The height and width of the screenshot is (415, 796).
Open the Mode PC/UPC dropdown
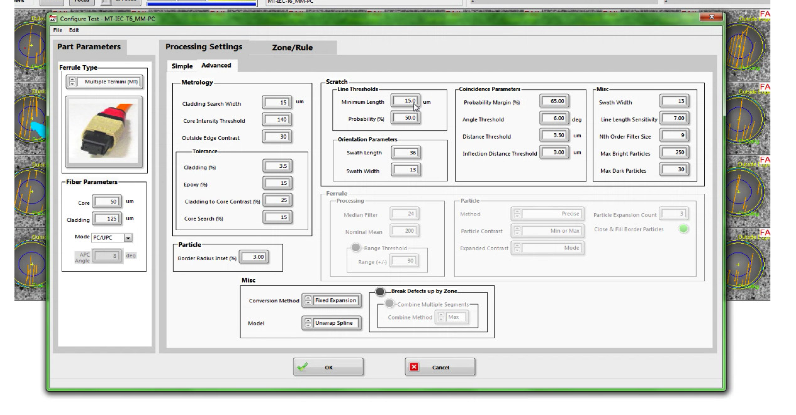coord(128,238)
